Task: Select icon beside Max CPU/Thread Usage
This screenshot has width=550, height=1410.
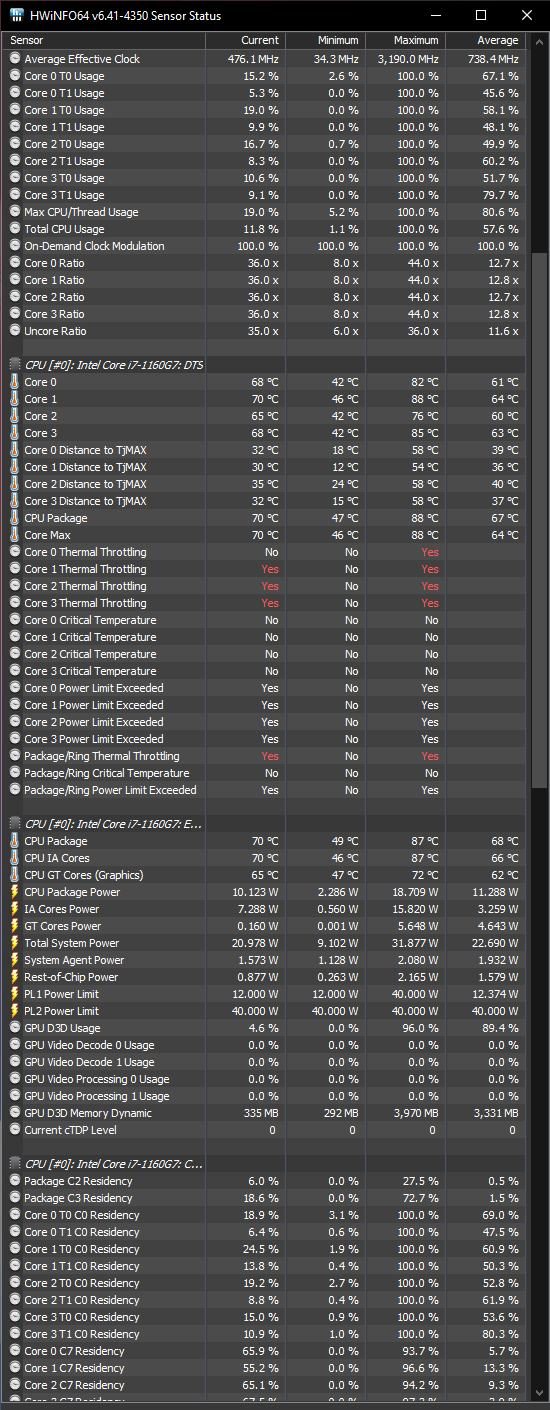Action: (x=14, y=212)
